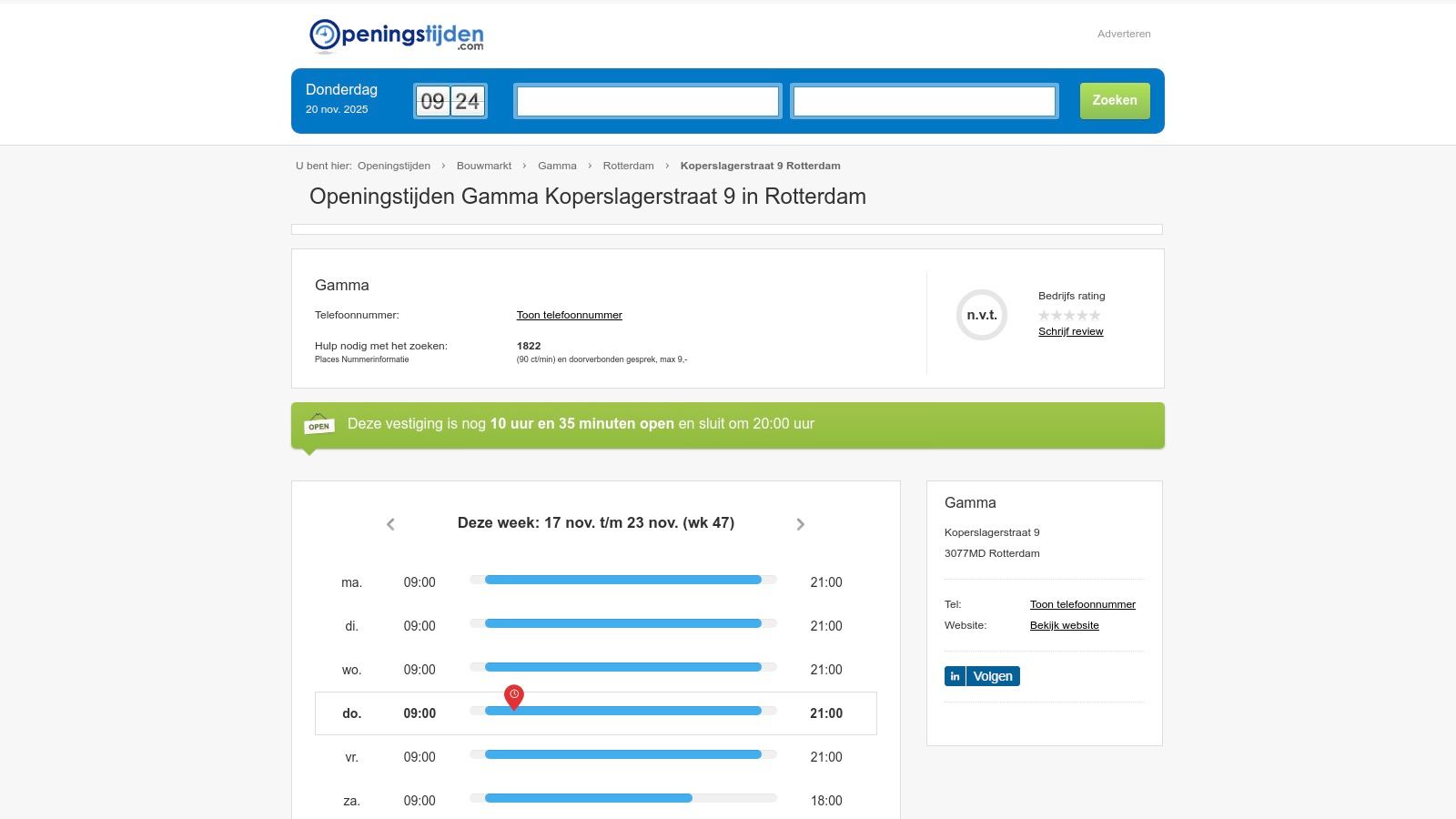
Task: Navigate to the previous week with the left chevron
Action: point(390,524)
